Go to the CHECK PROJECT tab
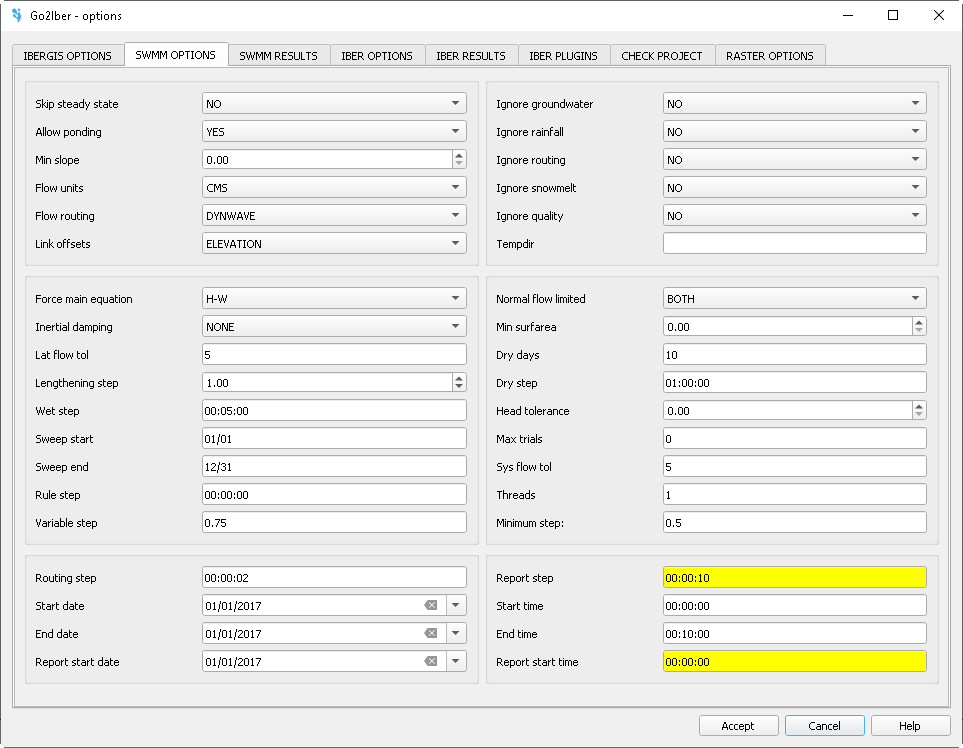963x748 pixels. [x=661, y=56]
